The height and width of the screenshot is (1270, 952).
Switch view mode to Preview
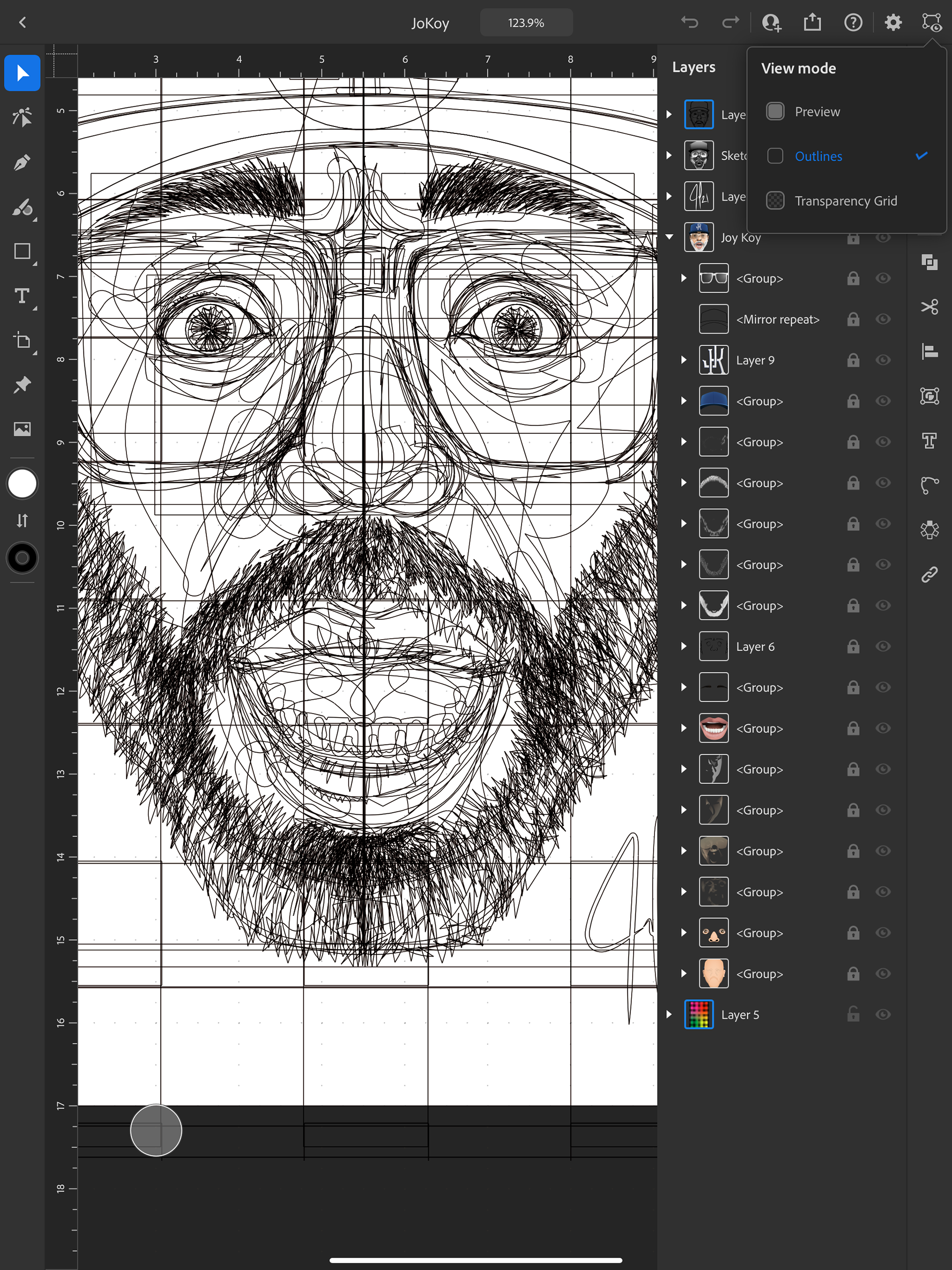pyautogui.click(x=817, y=112)
